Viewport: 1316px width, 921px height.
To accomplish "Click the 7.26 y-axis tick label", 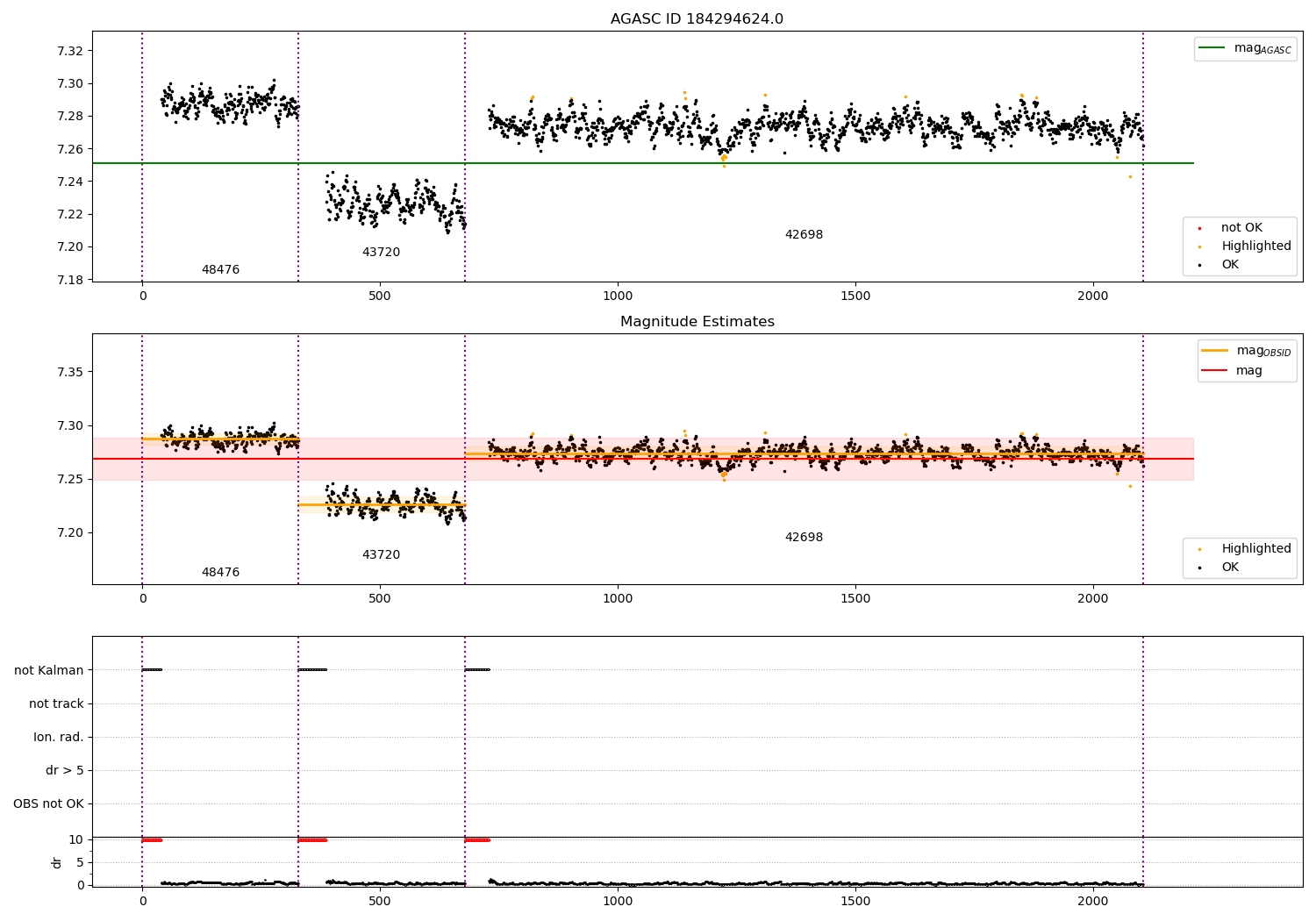I will click(69, 149).
